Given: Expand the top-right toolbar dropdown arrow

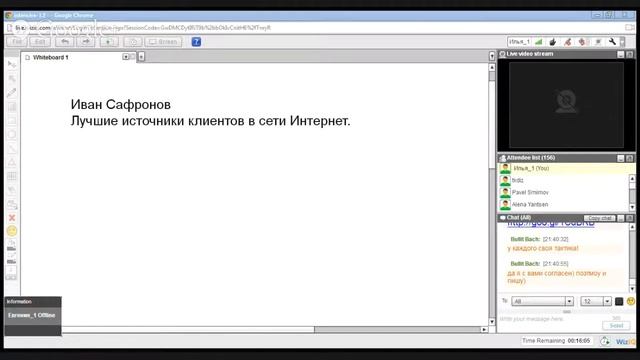Looking at the screenshot, I should point(622,42).
